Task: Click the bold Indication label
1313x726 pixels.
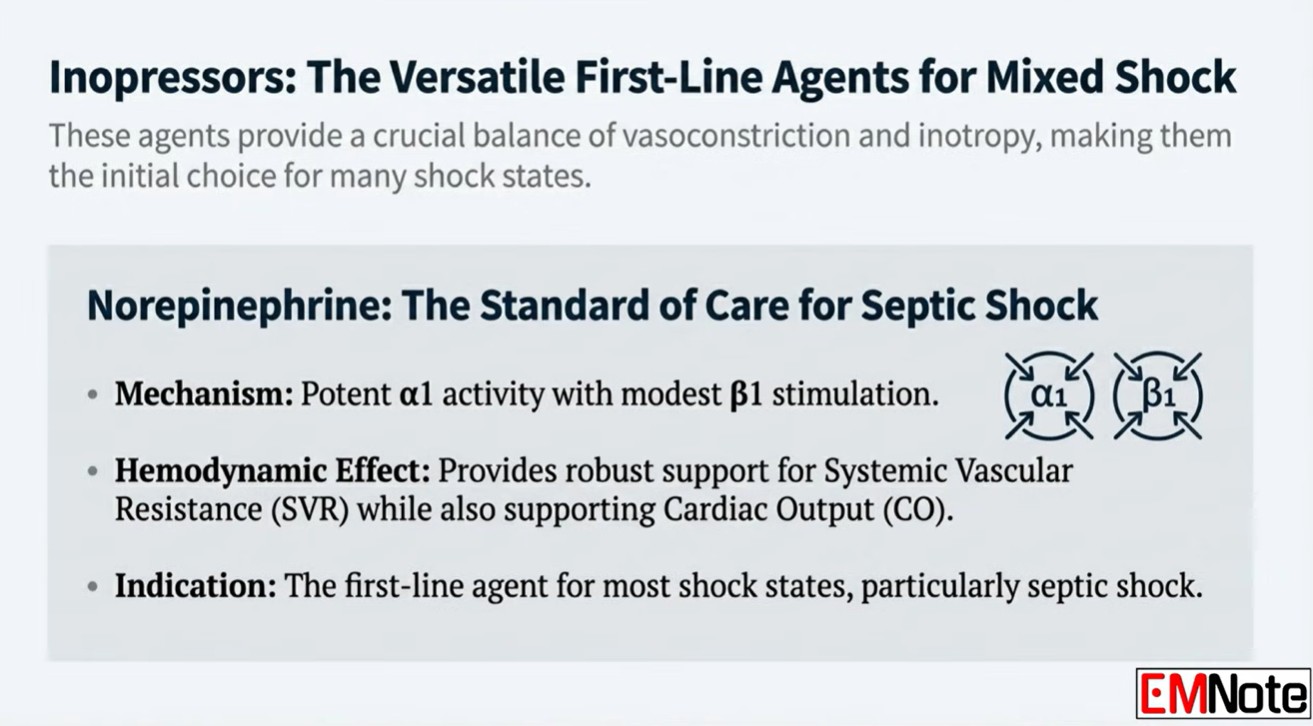Action: point(195,585)
